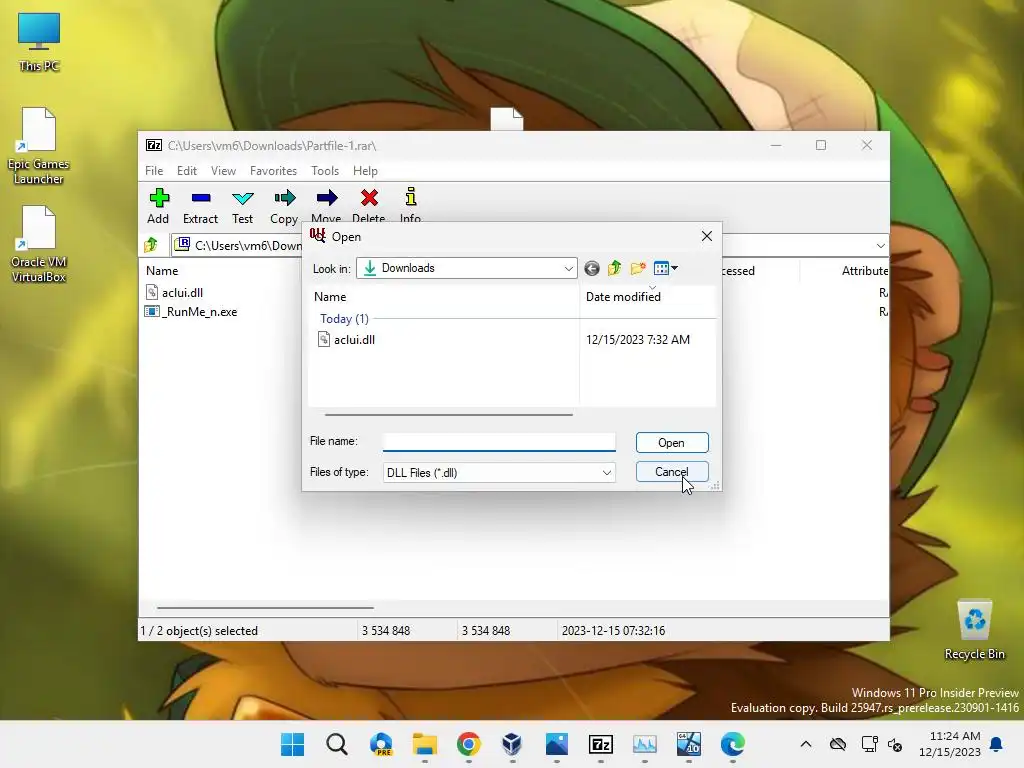Screen dimensions: 1024x768
Task: Close the Open dialog with X
Action: (x=707, y=236)
